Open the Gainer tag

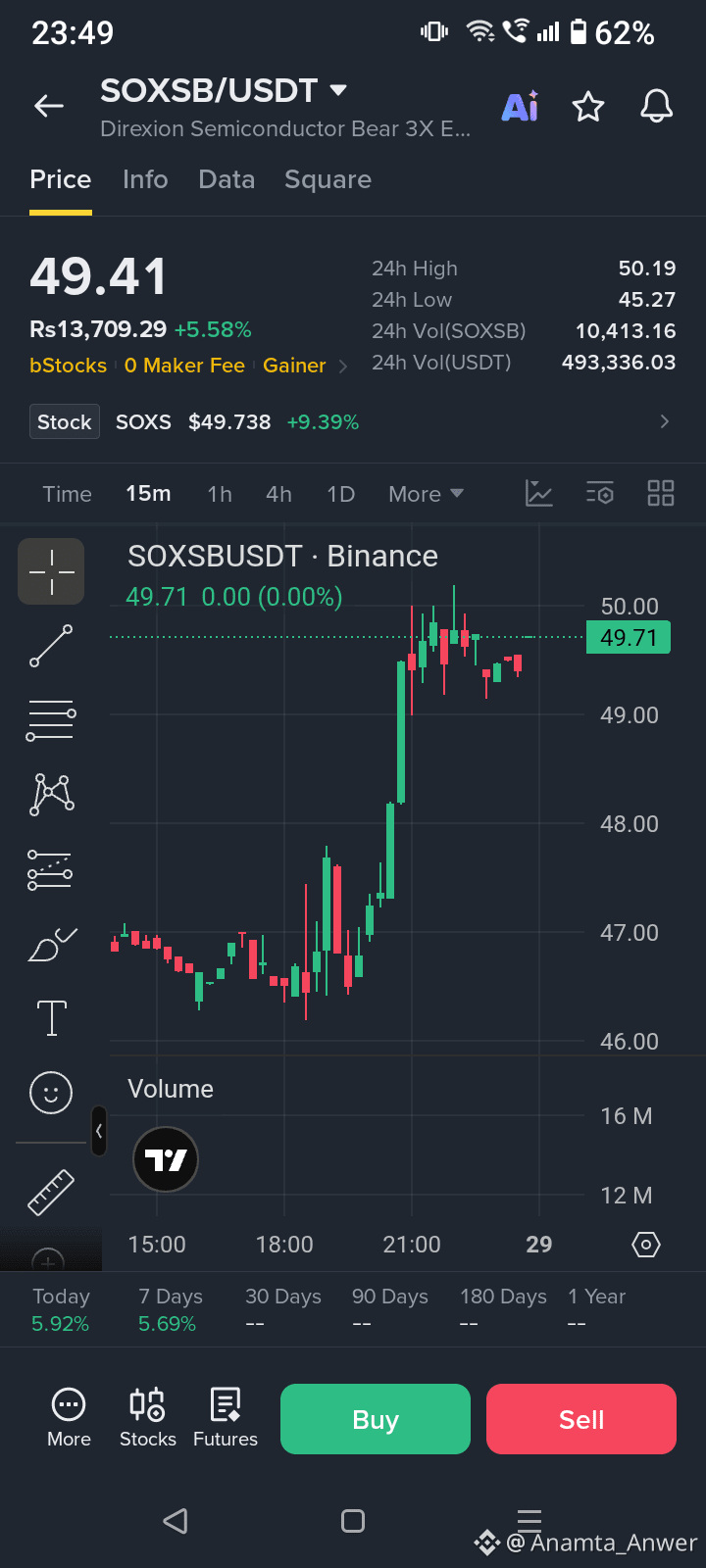(294, 366)
